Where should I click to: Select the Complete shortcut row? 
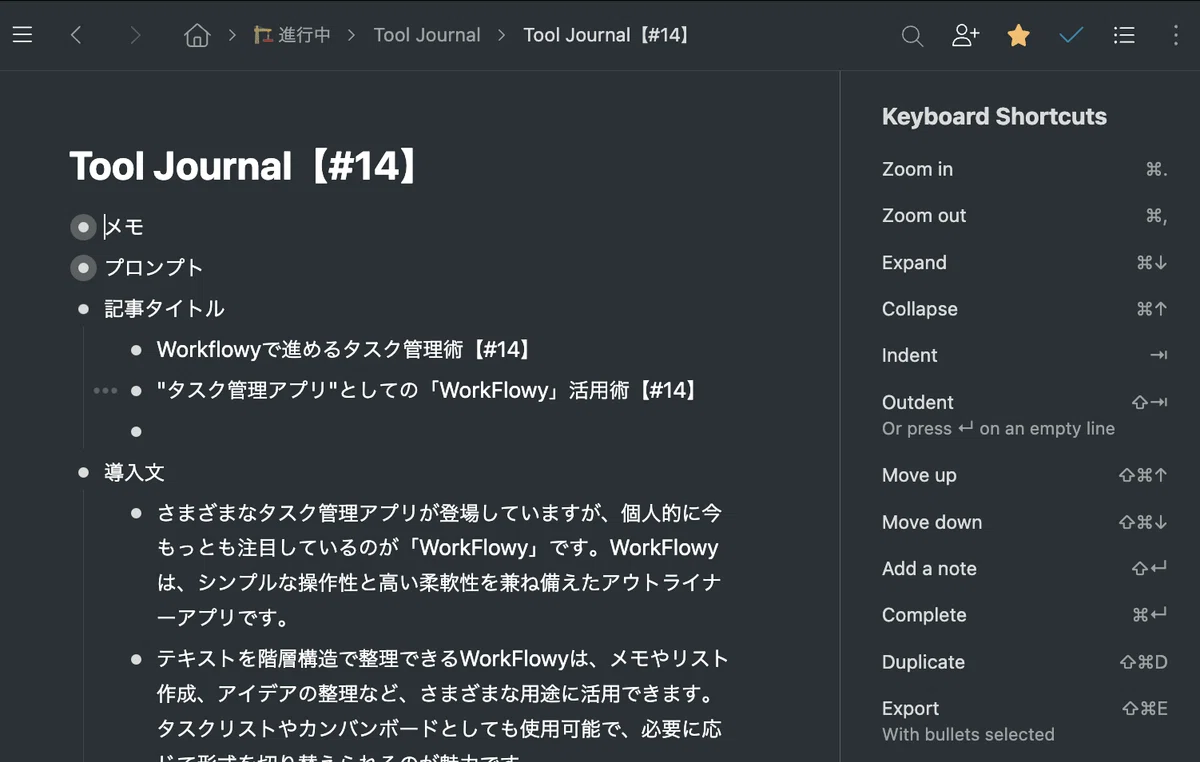pos(1024,615)
